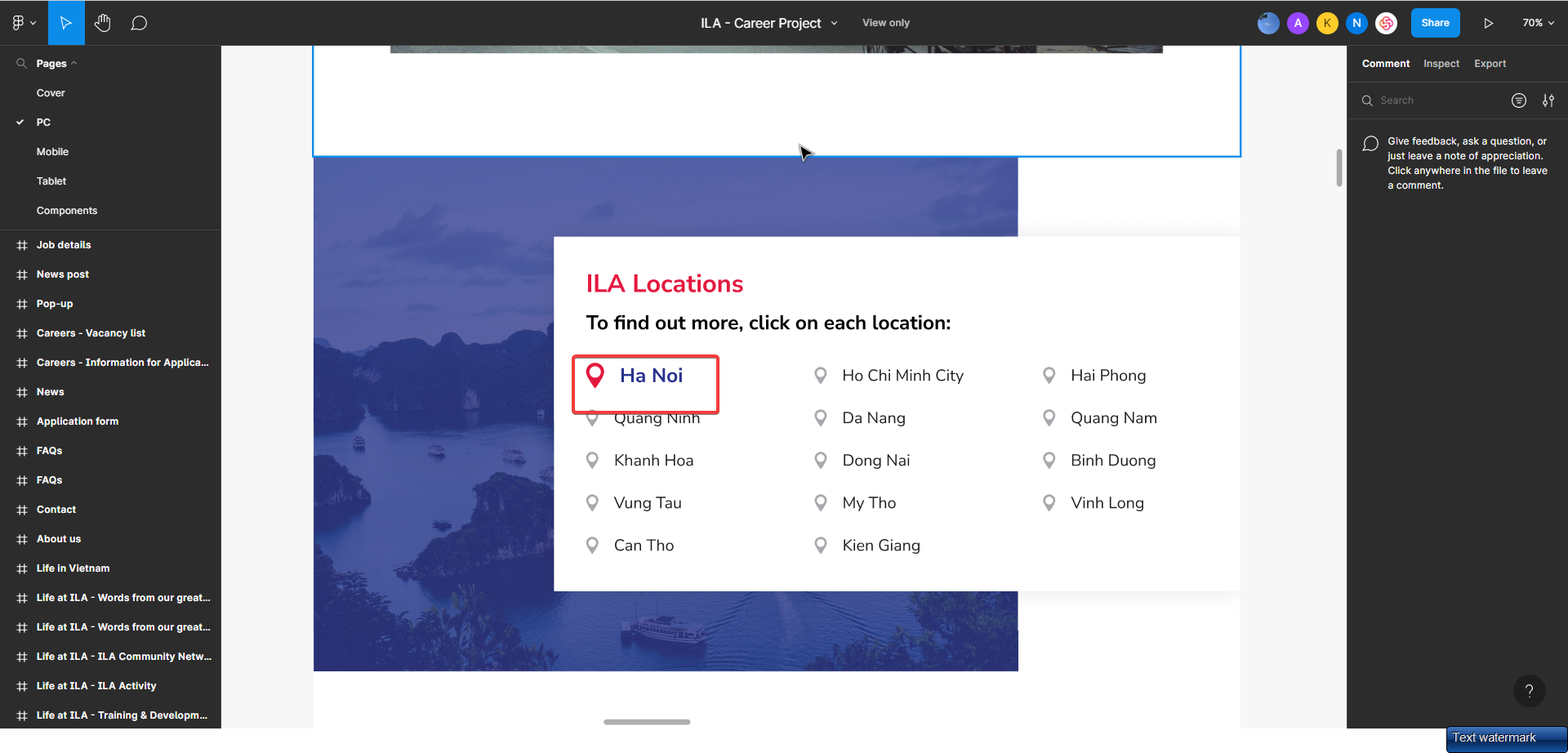
Task: Select the Hand tool
Action: [102, 23]
